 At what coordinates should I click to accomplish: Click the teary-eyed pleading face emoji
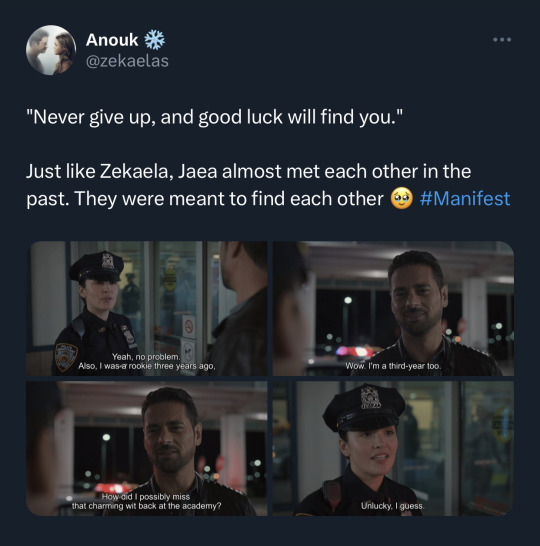pos(401,199)
